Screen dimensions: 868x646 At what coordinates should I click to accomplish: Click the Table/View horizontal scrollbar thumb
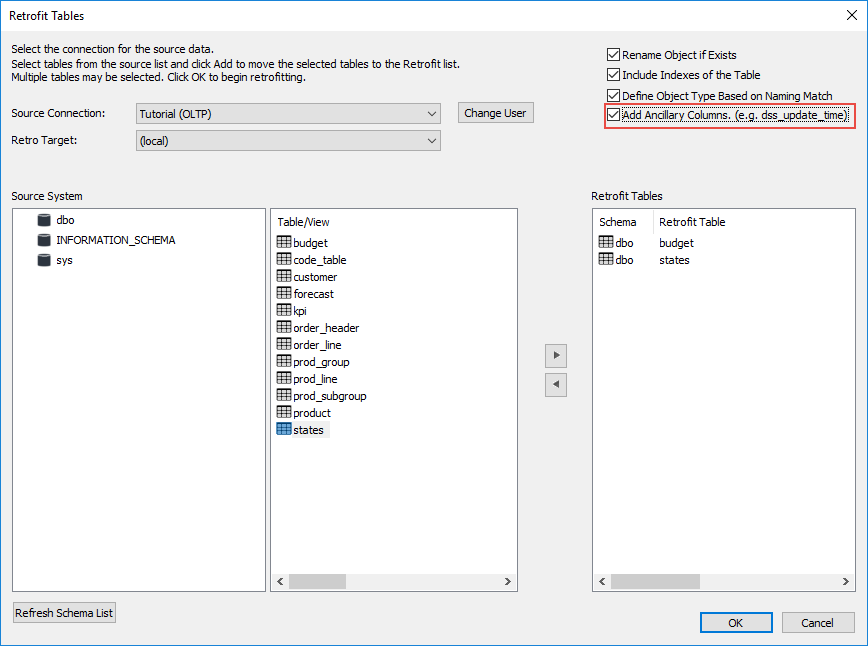[317, 581]
